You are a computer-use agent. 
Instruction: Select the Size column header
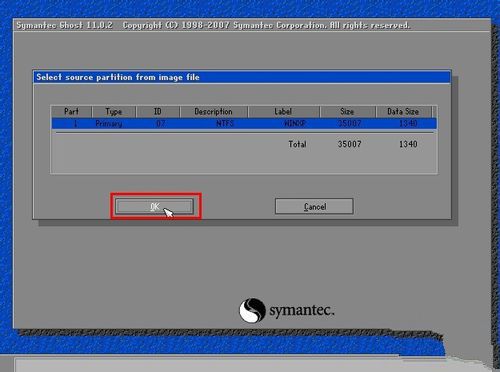click(347, 112)
